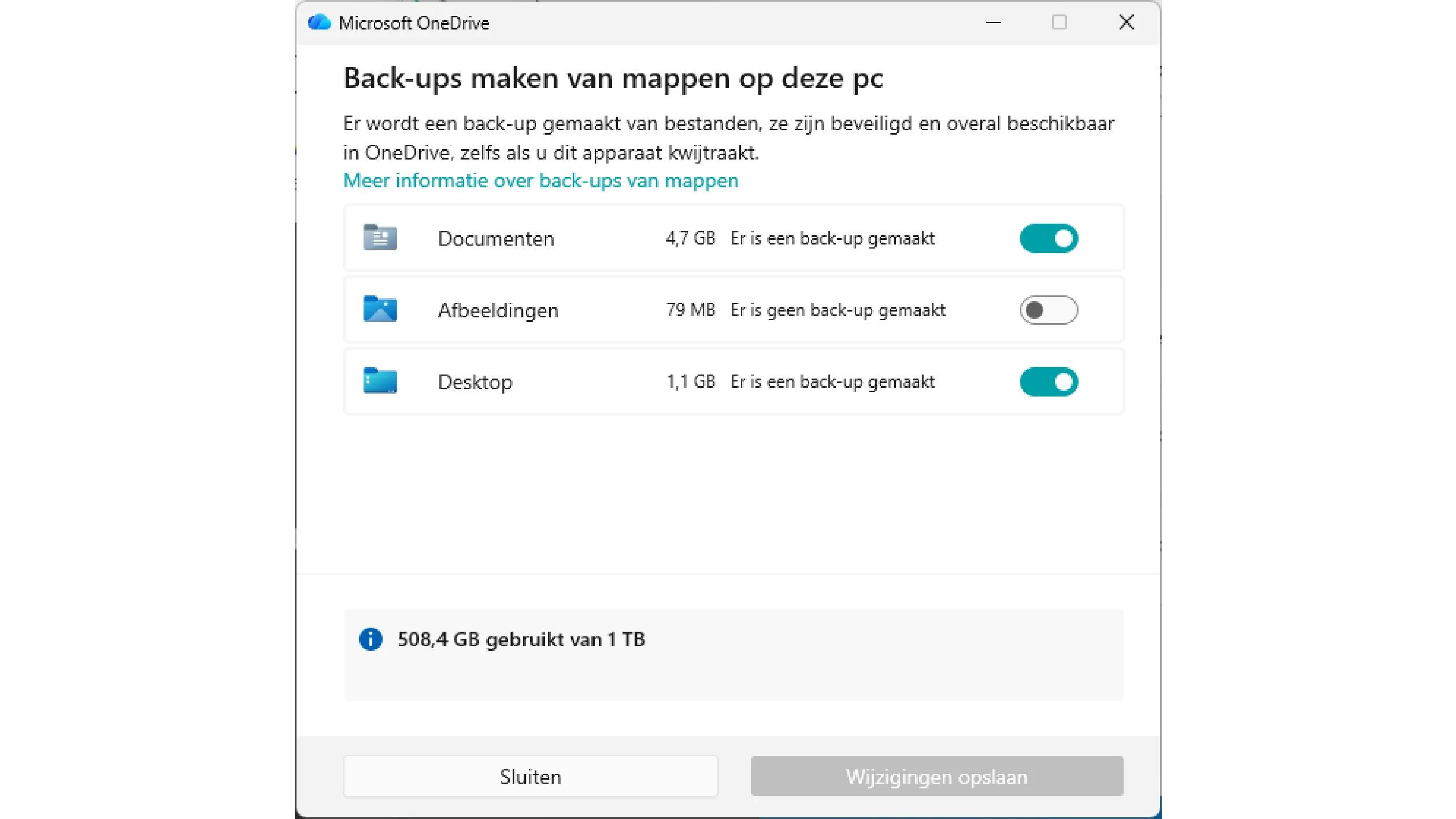
Task: Click the Afbeeldingen pictures folder icon
Action: 380,309
